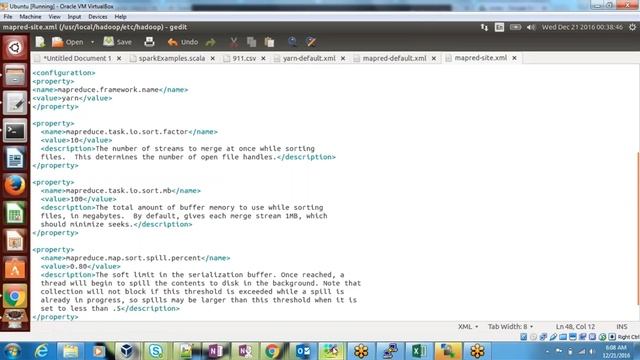Open the XML language dropdown
Image resolution: width=640 pixels, height=360 pixels.
point(468,327)
